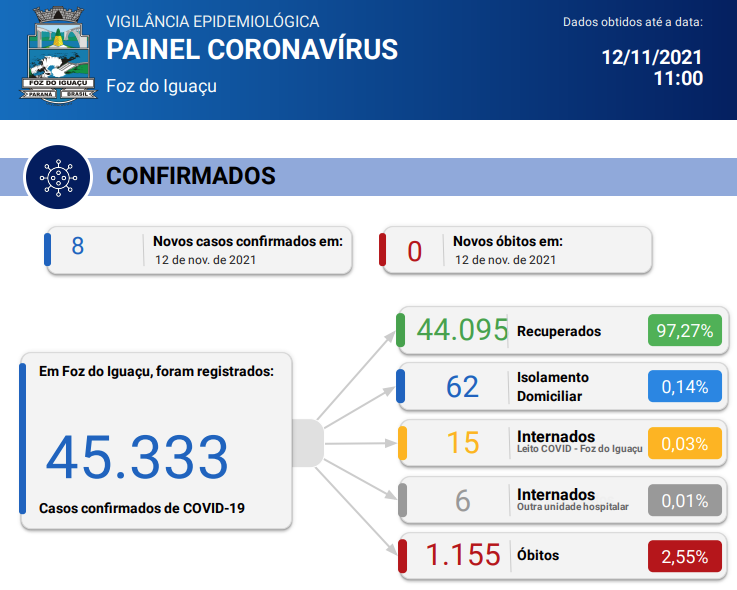The image size is (737, 590).
Task: Click the Foz do Iguaçu coat of arms
Action: (58, 55)
